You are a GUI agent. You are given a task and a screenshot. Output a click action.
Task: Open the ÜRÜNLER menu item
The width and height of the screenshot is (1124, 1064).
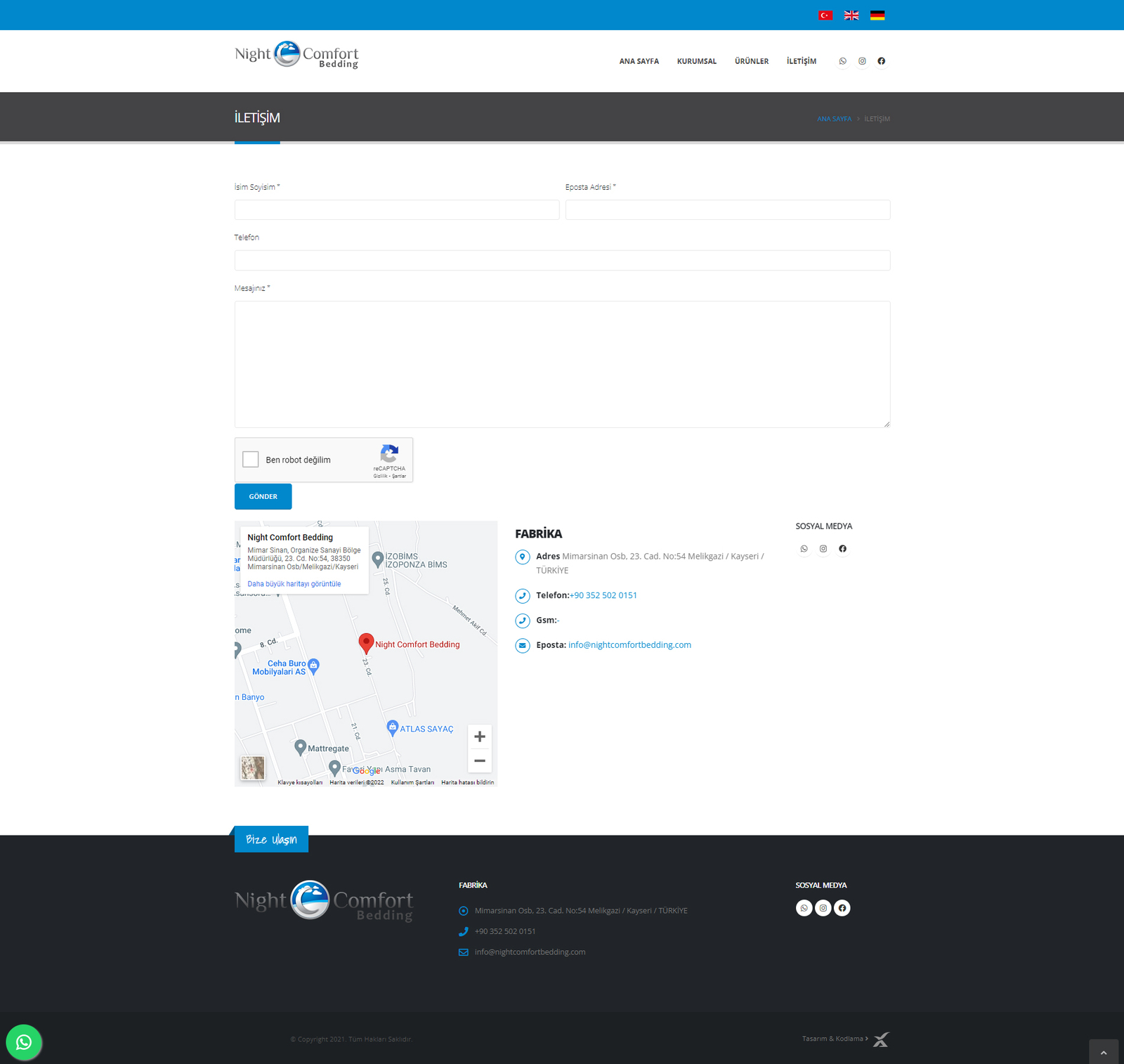(x=752, y=61)
